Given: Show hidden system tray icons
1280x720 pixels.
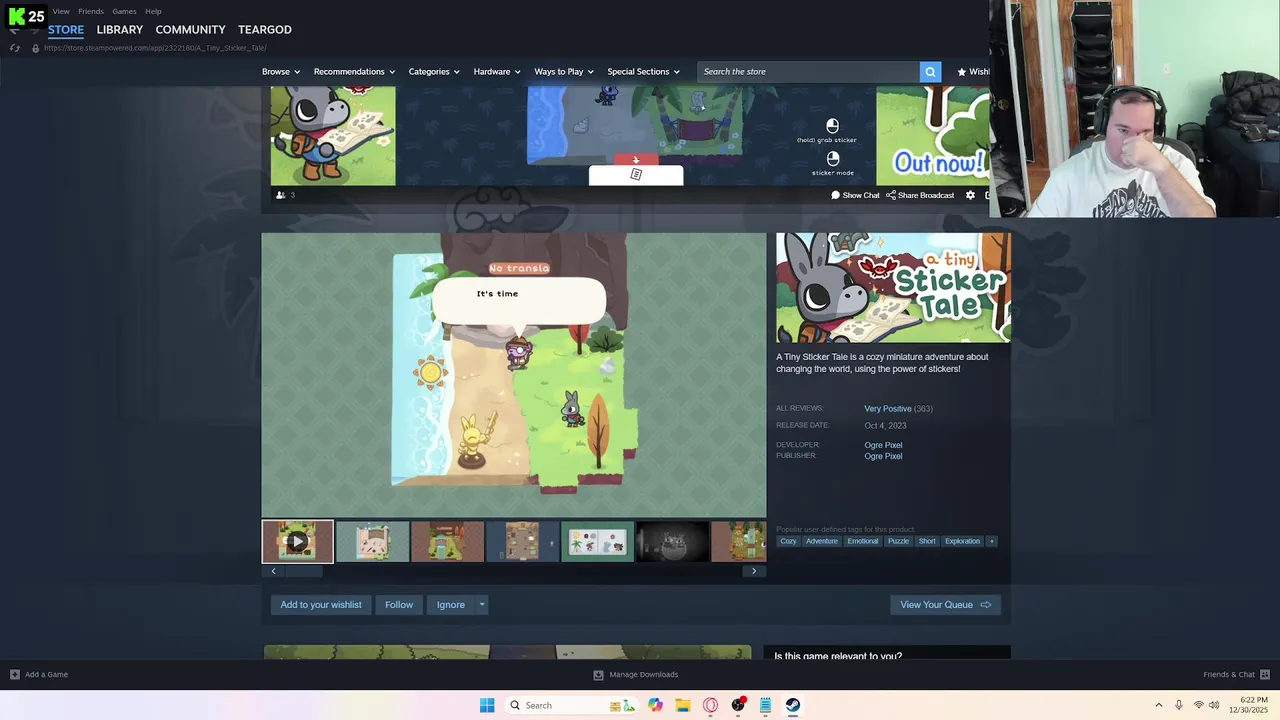Looking at the screenshot, I should pyautogui.click(x=1159, y=705).
